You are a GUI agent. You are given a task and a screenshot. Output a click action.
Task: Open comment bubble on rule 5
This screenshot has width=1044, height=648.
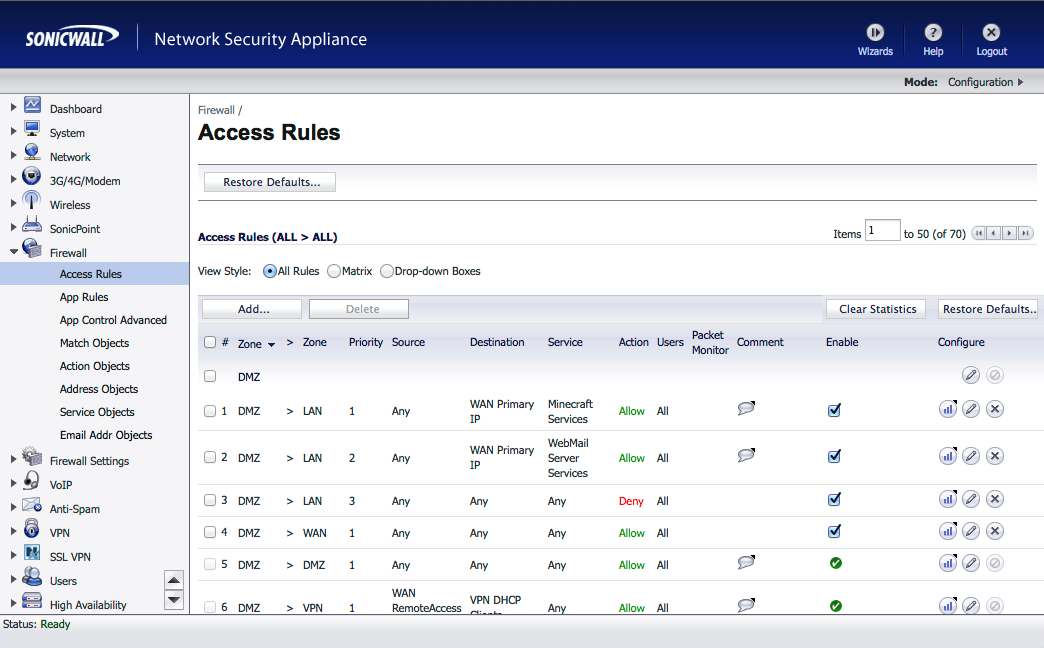tap(746, 562)
